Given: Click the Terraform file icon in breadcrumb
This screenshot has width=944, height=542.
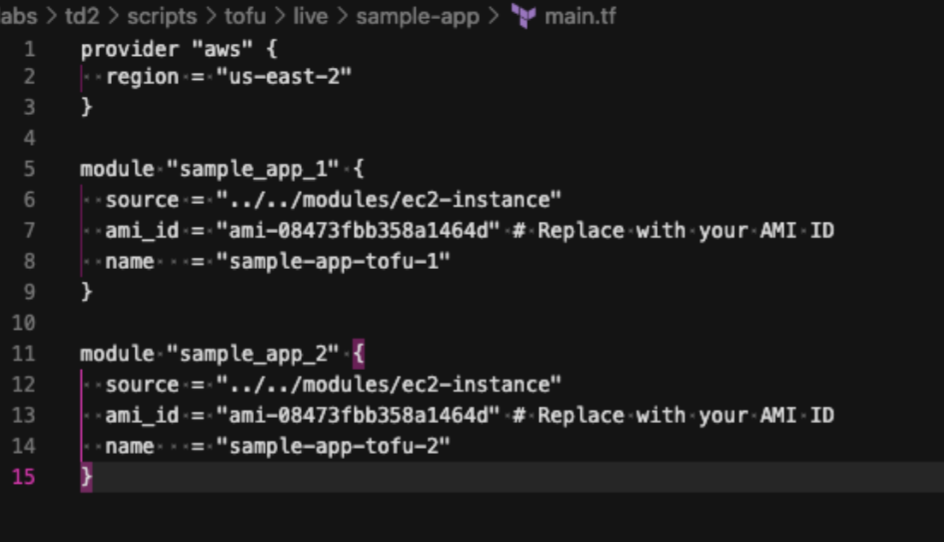Looking at the screenshot, I should click(x=523, y=17).
